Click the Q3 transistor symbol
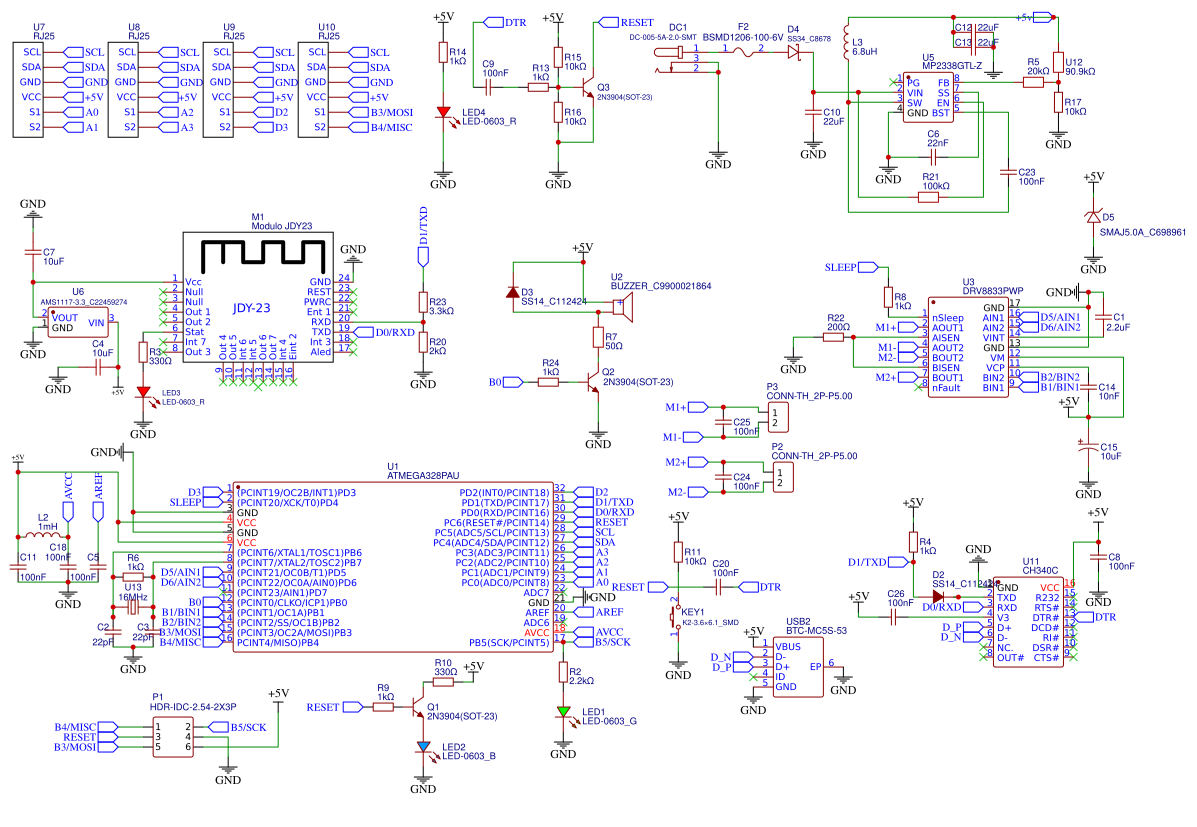1197x827 pixels. tap(587, 87)
